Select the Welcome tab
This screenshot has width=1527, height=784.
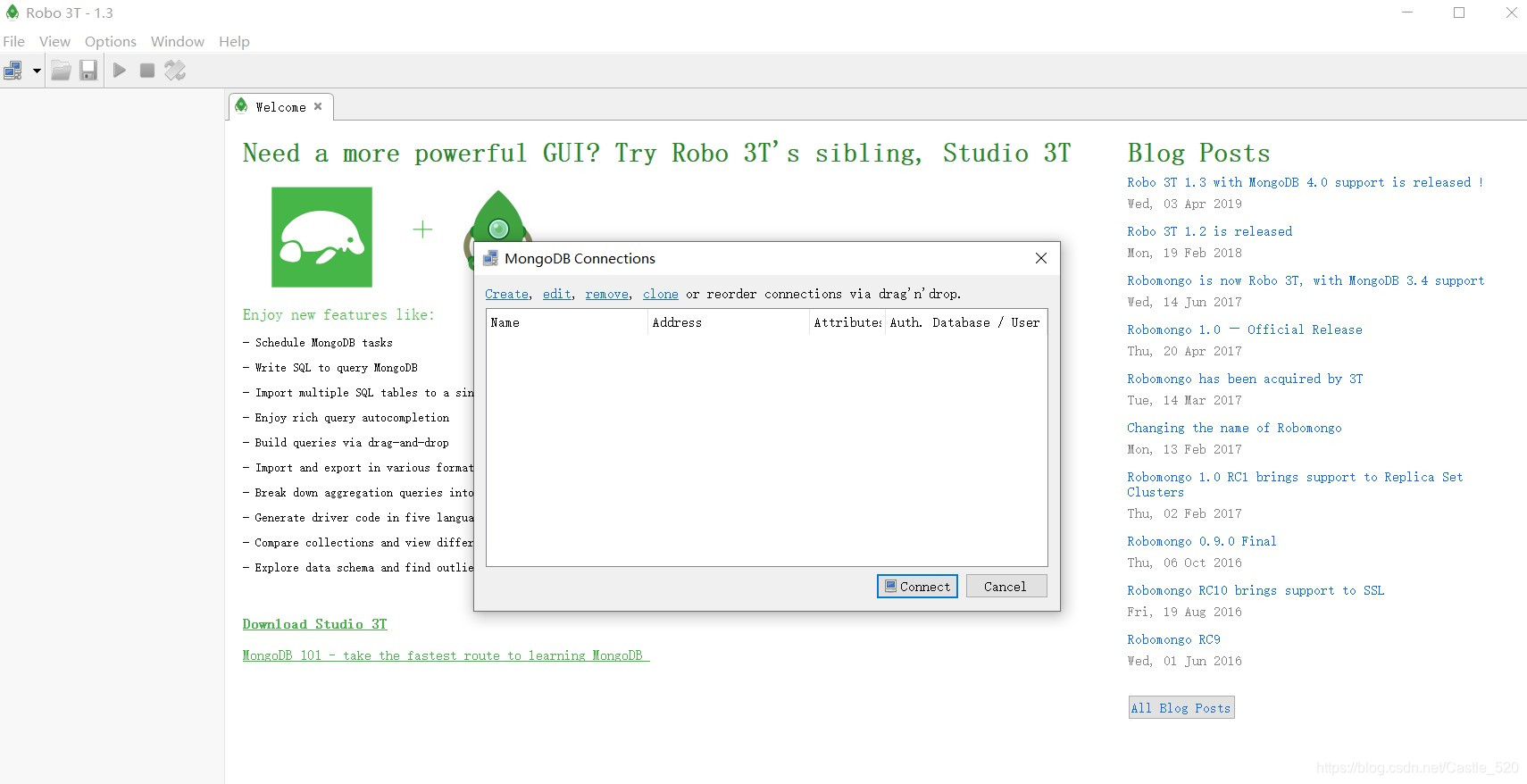pyautogui.click(x=280, y=107)
